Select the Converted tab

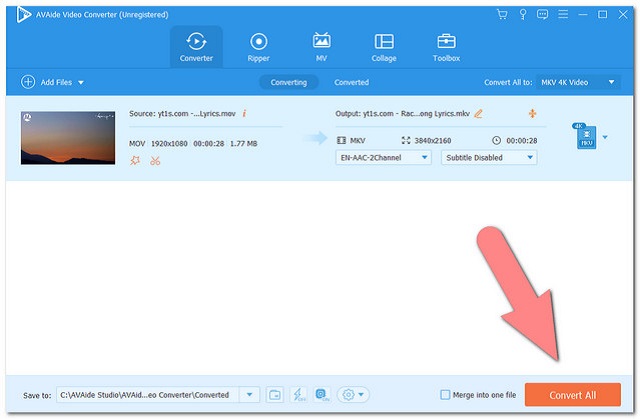point(351,82)
